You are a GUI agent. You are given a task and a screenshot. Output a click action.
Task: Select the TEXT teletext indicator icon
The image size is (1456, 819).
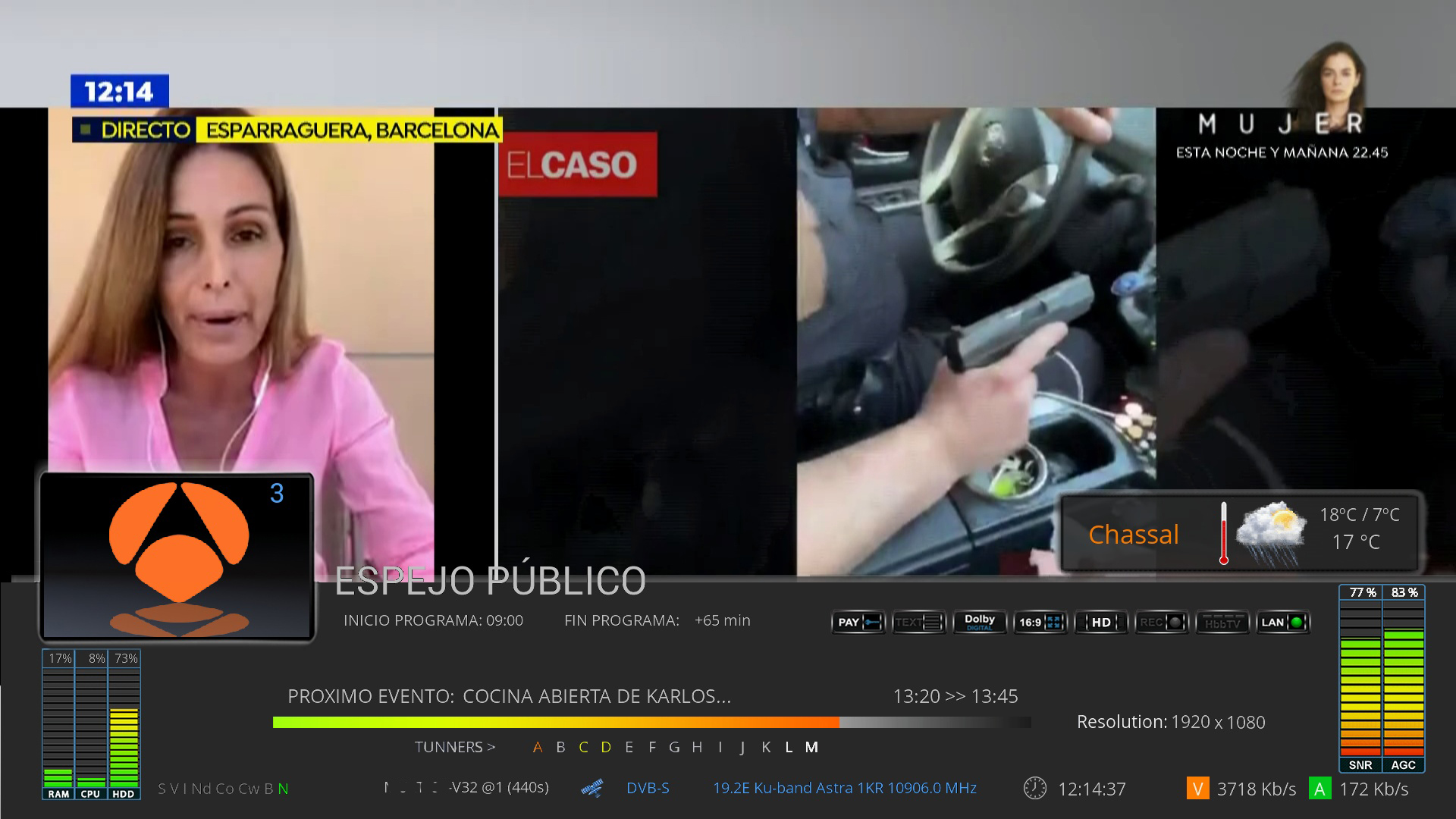[x=918, y=623]
